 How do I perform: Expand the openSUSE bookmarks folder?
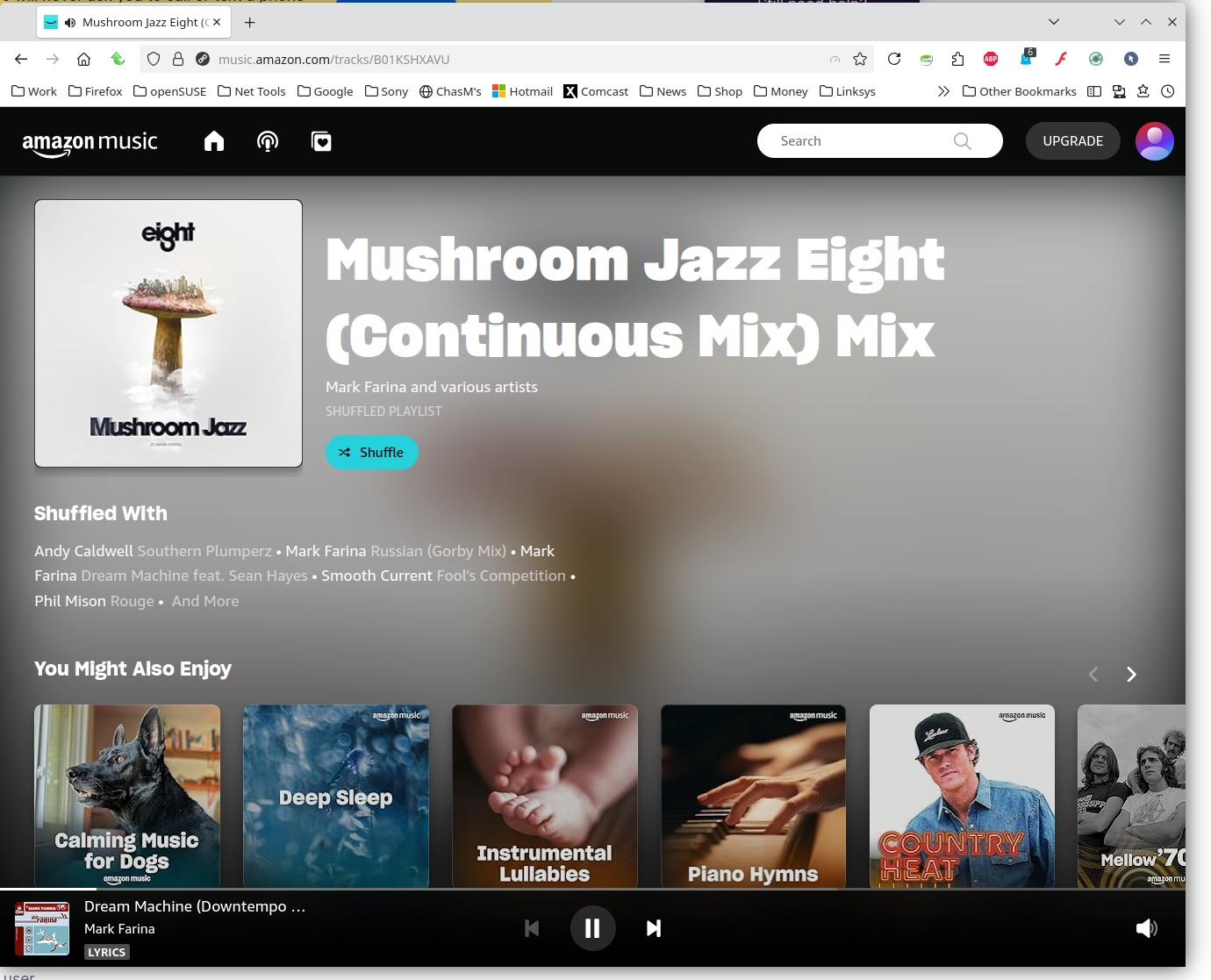170,91
